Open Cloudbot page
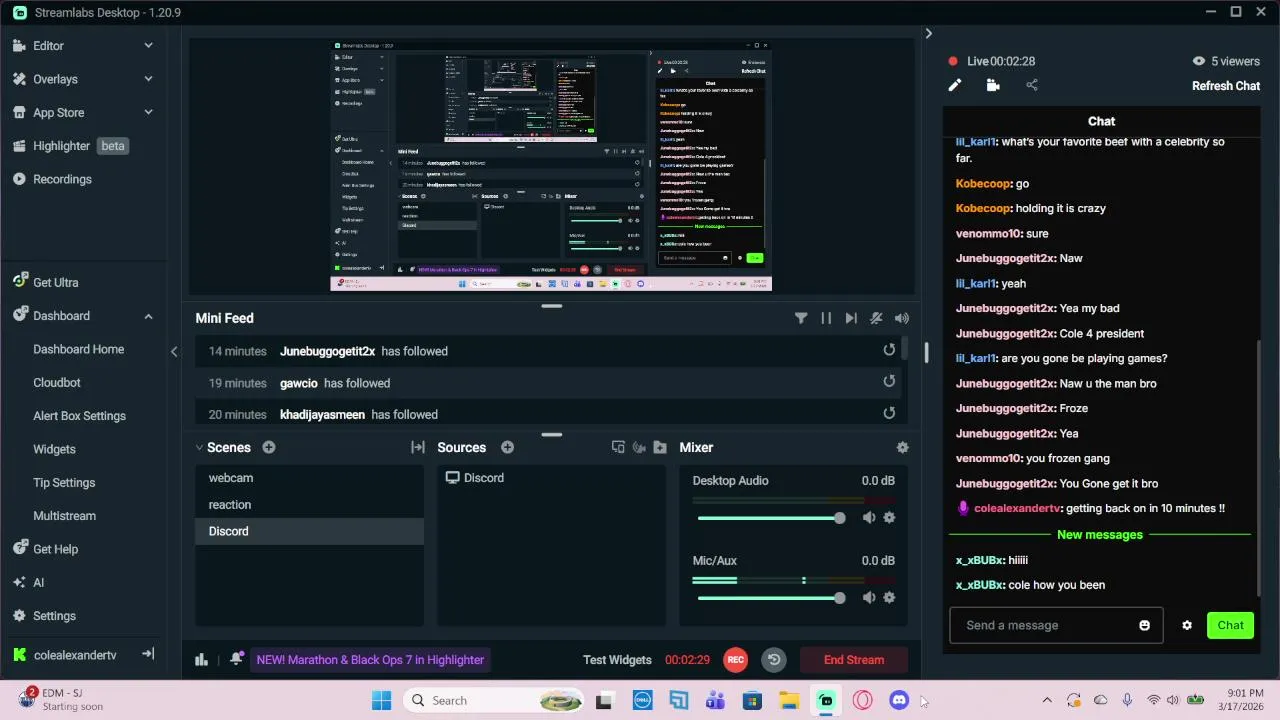 pyautogui.click(x=57, y=382)
